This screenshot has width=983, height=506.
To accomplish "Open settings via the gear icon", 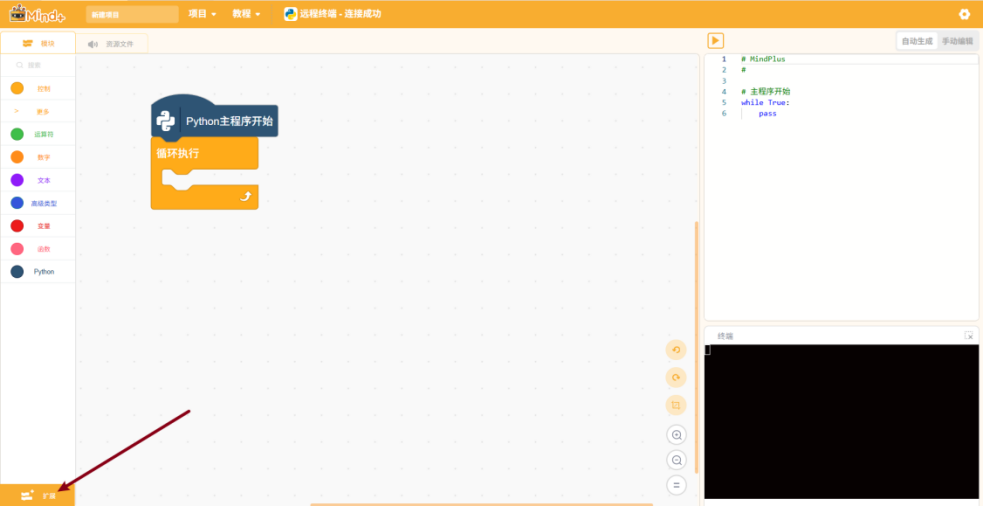I will (x=964, y=14).
